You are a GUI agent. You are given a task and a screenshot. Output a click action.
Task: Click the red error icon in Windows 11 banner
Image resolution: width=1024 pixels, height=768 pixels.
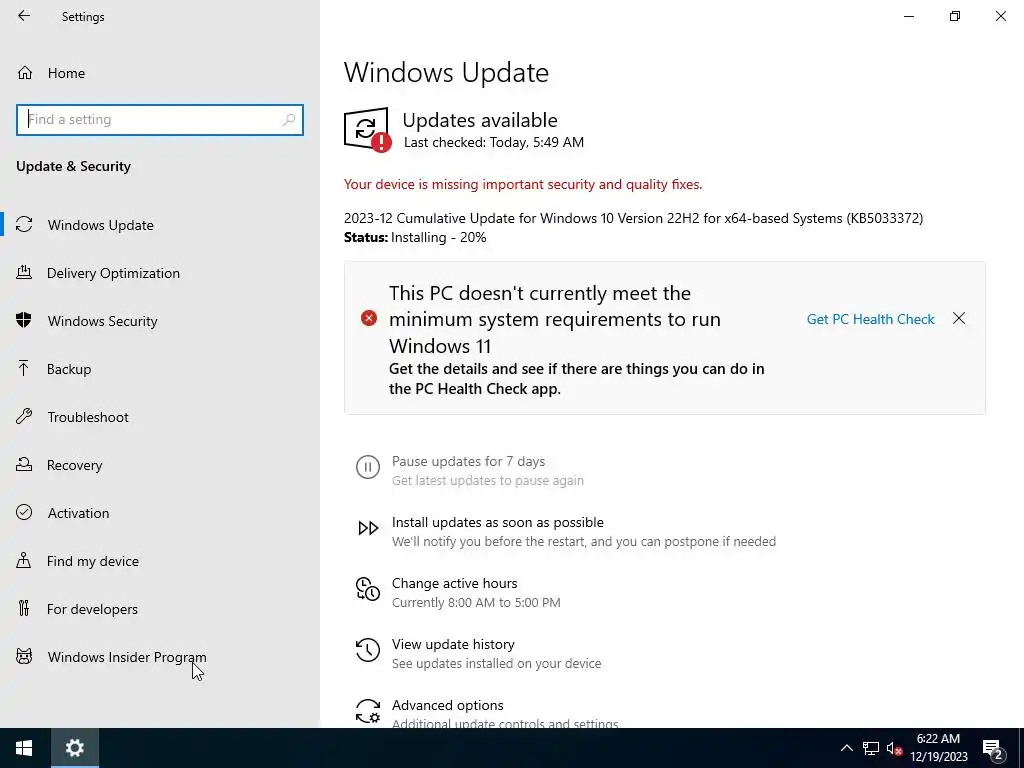pos(369,318)
